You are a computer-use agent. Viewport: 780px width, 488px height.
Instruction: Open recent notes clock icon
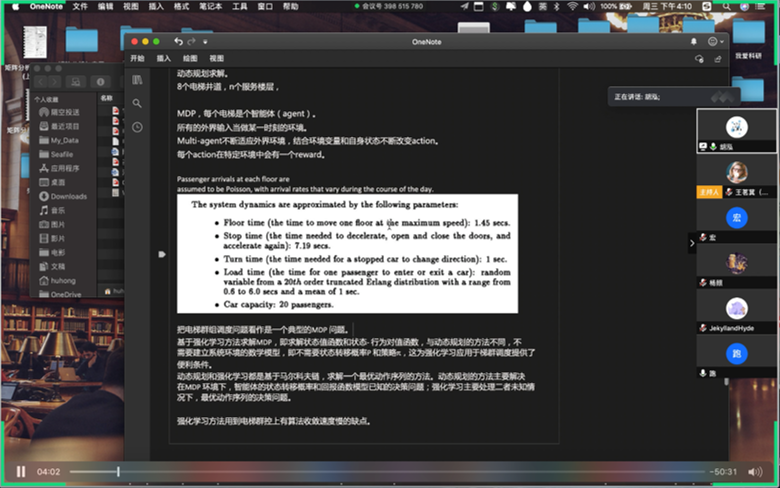coord(136,127)
